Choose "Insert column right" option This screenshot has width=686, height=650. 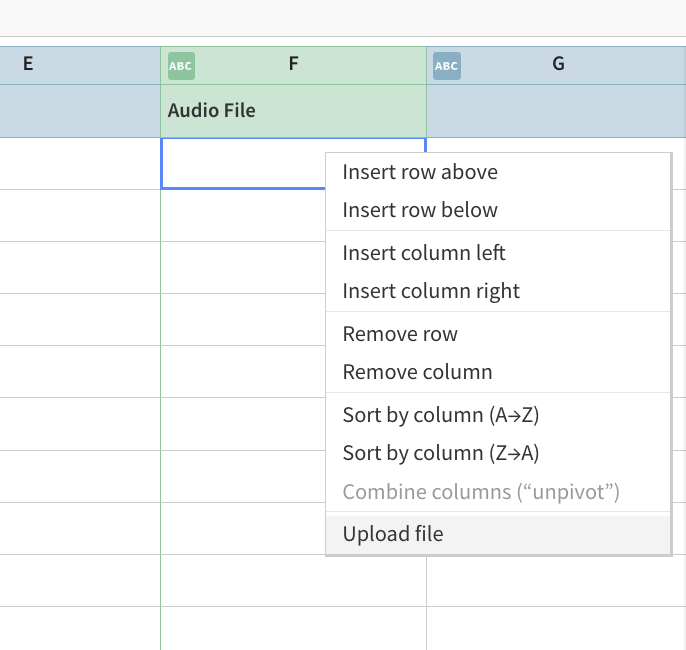click(431, 291)
